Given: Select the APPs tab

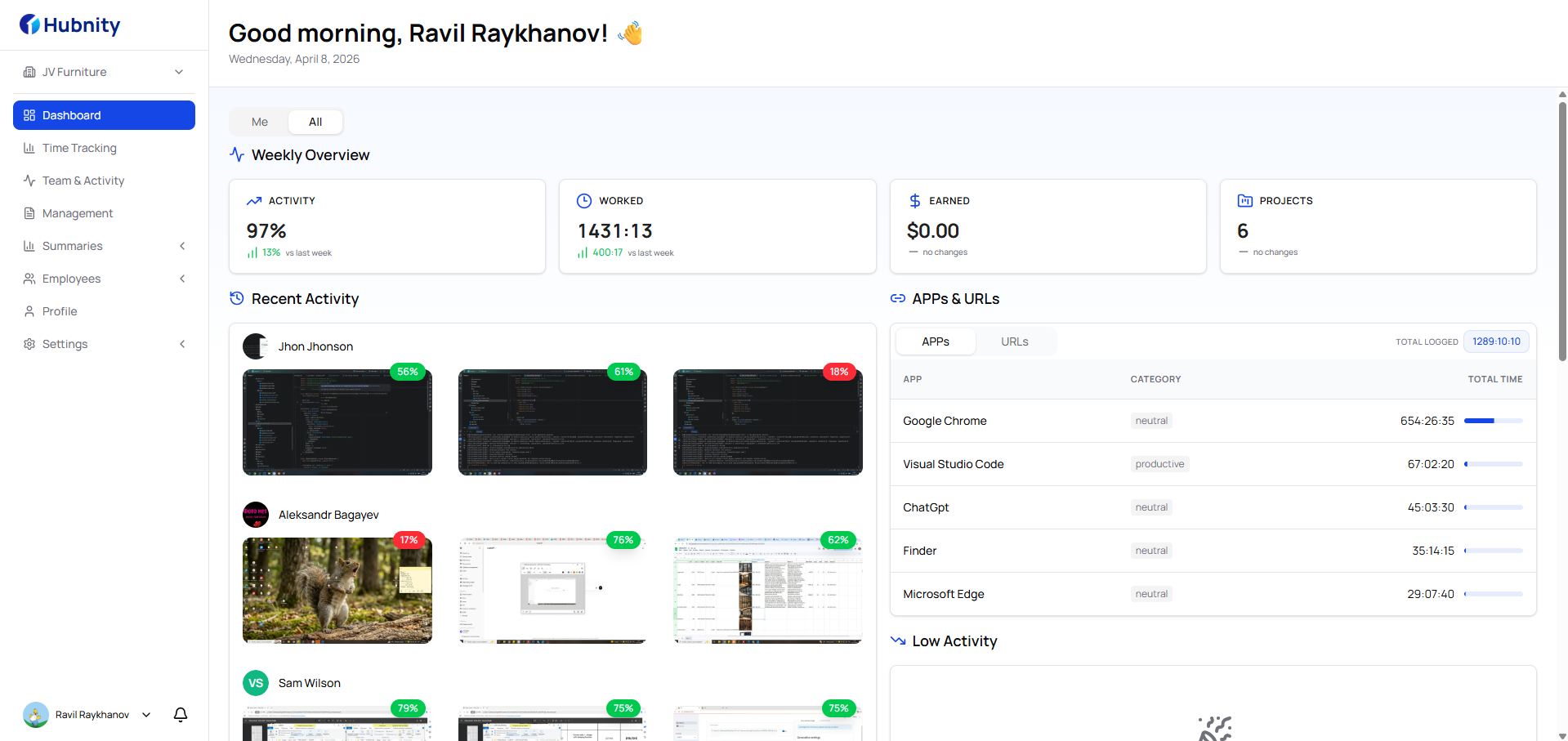Looking at the screenshot, I should [x=936, y=341].
